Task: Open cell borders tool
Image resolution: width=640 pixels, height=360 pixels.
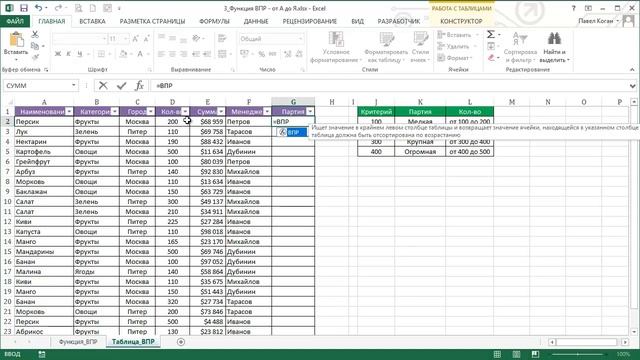Action: (x=101, y=54)
